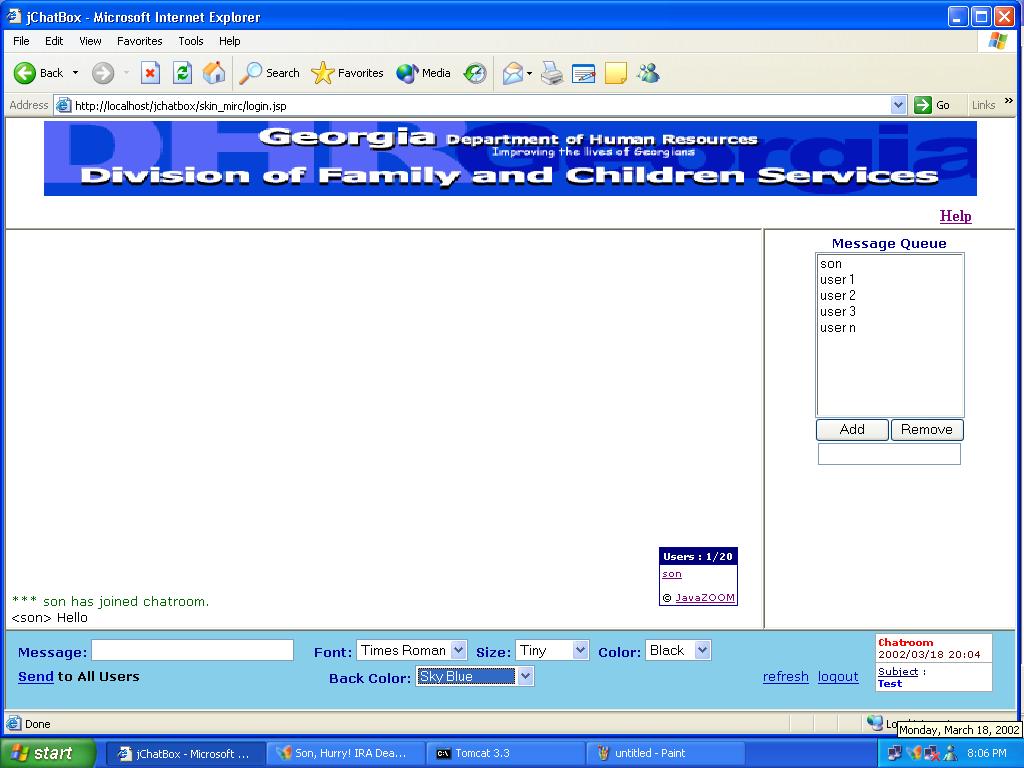Expand the Links toolbar chevron
Viewport: 1024px width, 768px height.
1009,101
